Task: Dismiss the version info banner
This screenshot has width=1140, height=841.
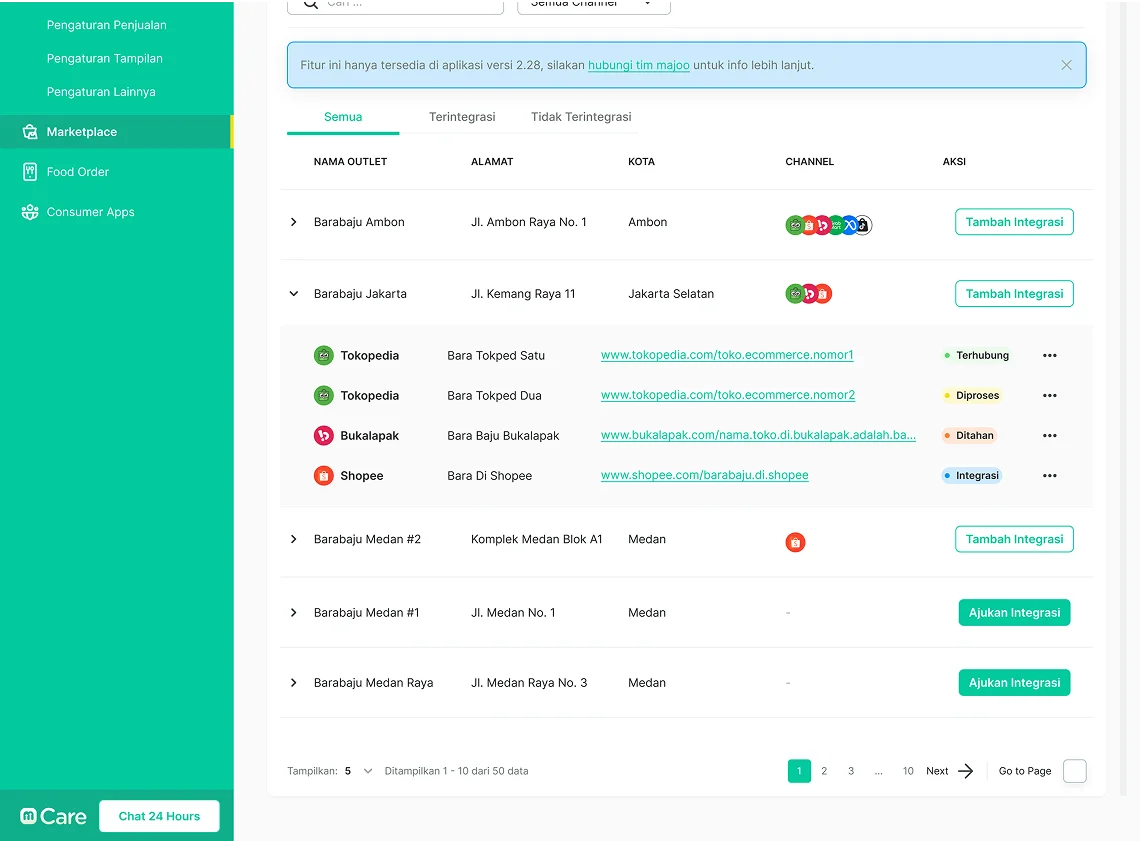Action: coord(1066,65)
